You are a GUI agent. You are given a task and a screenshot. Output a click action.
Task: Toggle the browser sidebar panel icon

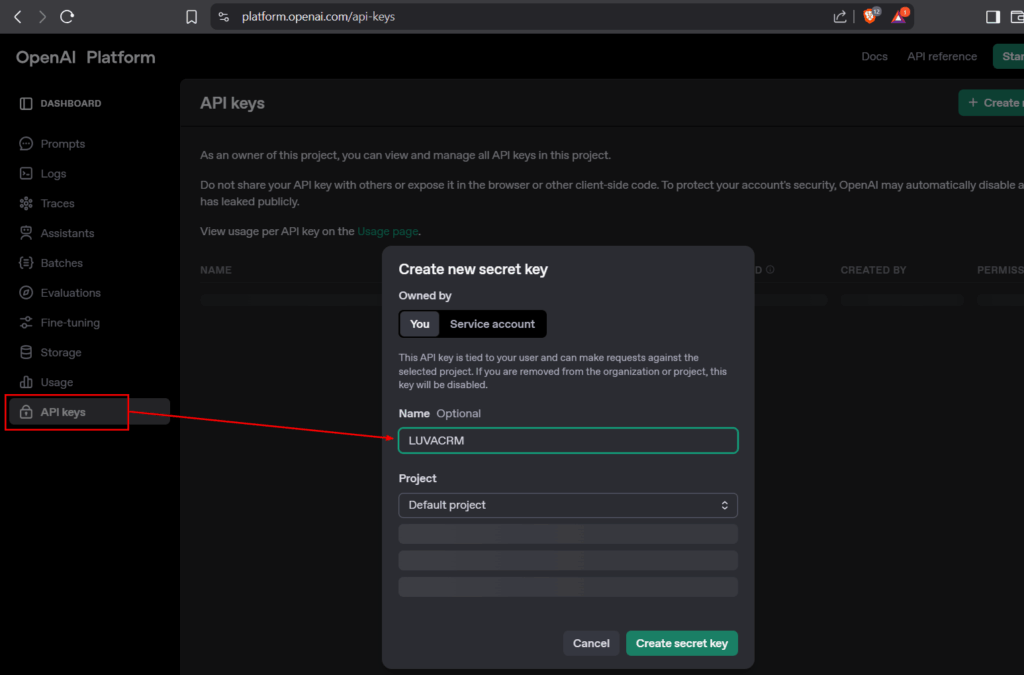[x=993, y=17]
